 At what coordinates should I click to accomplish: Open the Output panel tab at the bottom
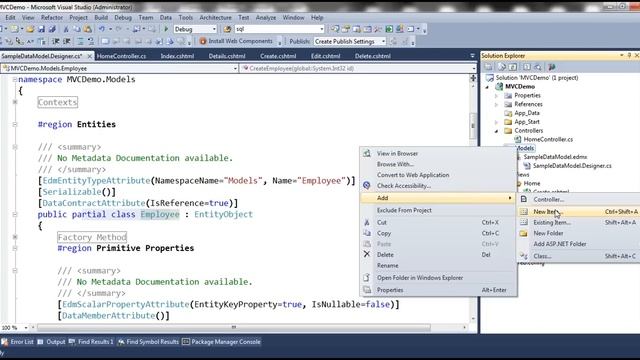[x=51, y=342]
